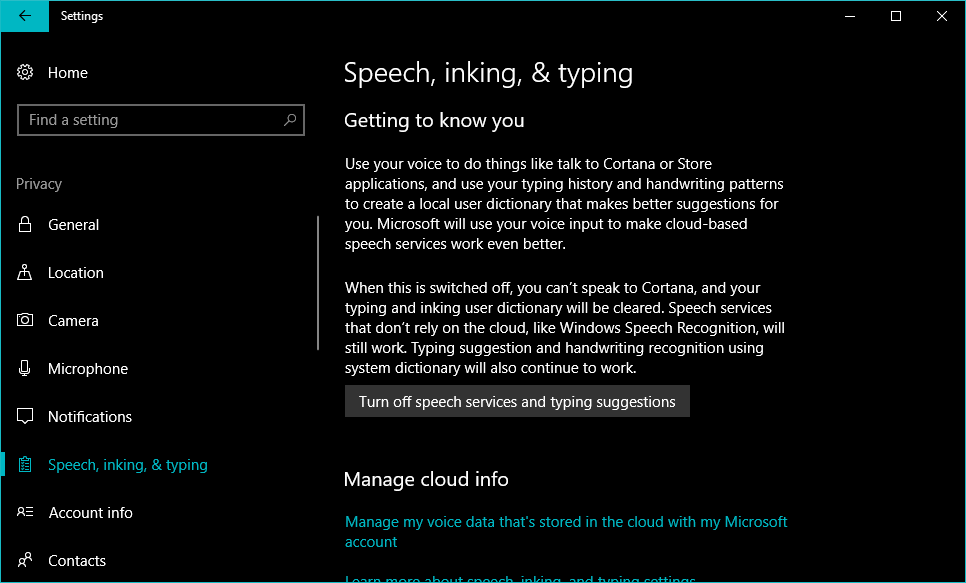Click the Home gear icon
The height and width of the screenshot is (583, 966).
(x=26, y=73)
